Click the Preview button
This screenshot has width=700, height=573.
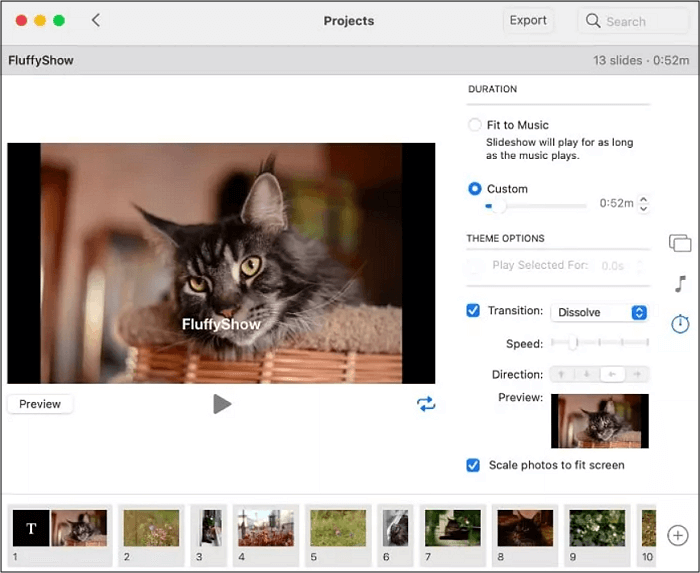(x=40, y=404)
